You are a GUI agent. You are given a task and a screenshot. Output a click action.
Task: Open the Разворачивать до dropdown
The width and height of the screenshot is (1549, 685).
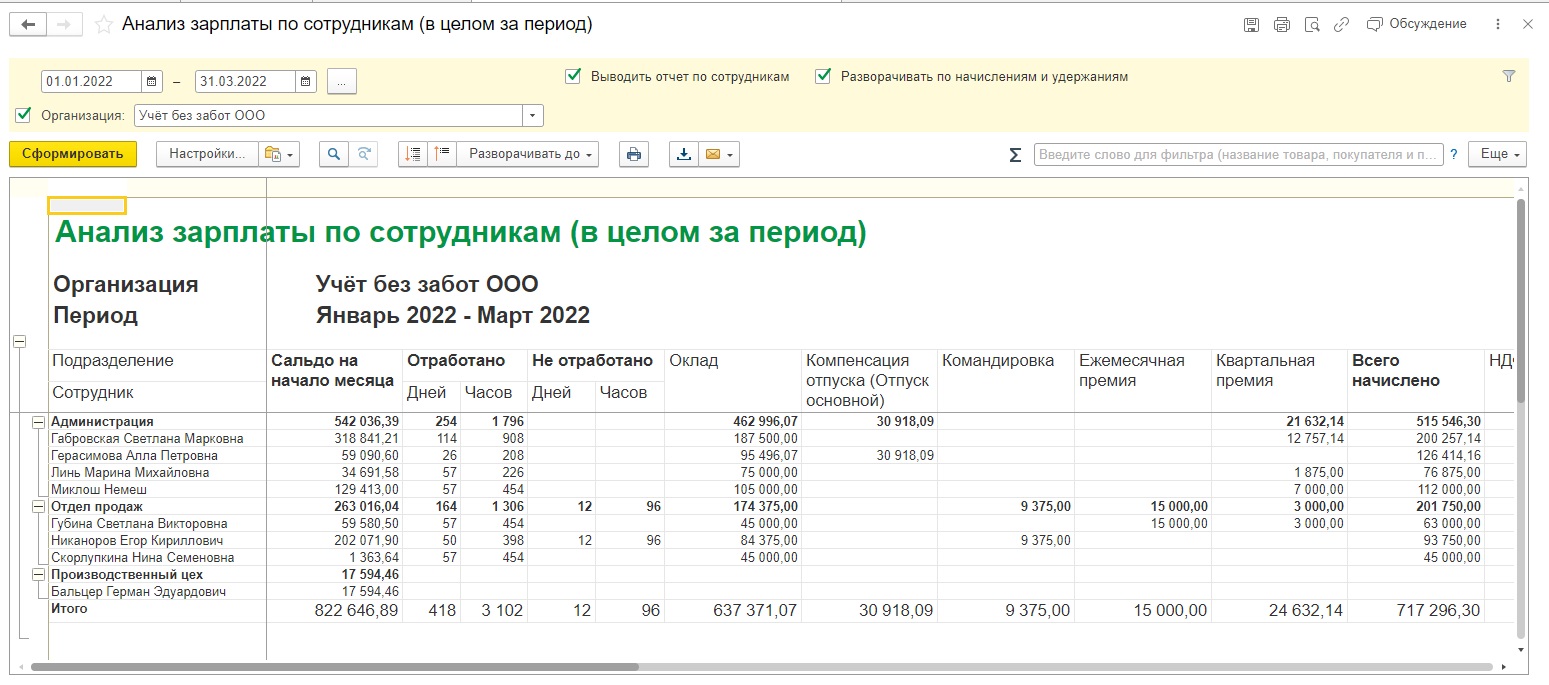pos(528,154)
